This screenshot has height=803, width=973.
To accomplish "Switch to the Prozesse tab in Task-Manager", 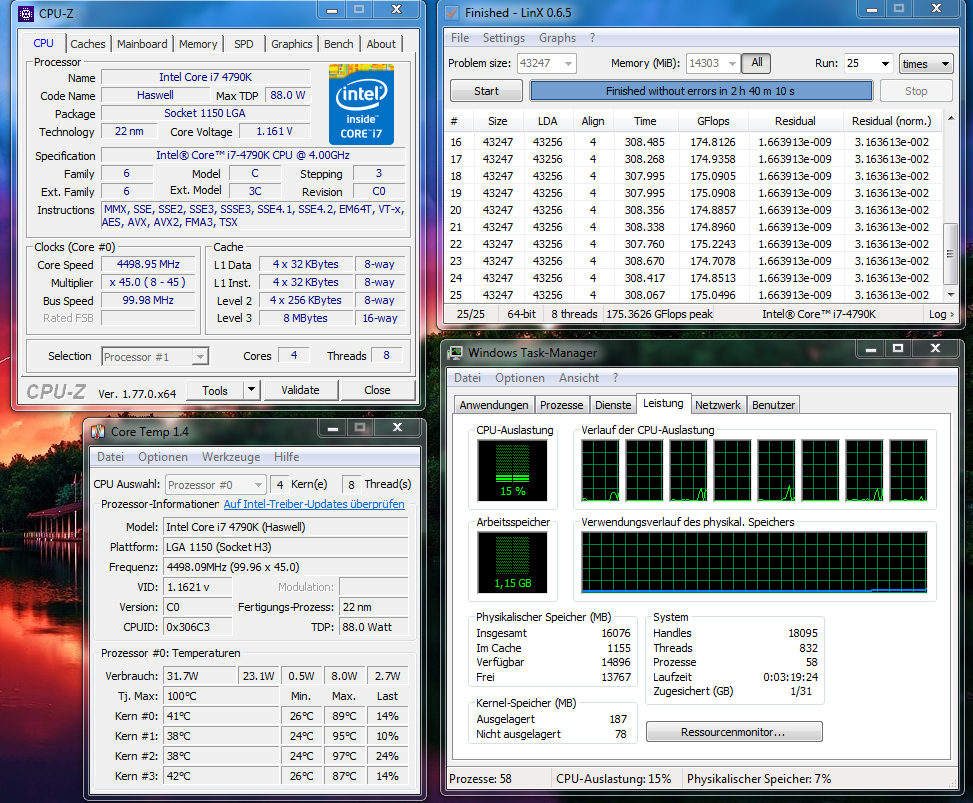I will click(x=561, y=405).
